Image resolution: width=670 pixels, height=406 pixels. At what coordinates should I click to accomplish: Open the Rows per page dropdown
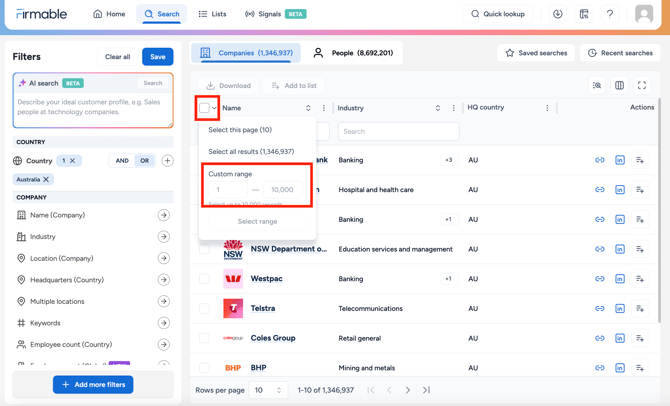click(x=267, y=390)
